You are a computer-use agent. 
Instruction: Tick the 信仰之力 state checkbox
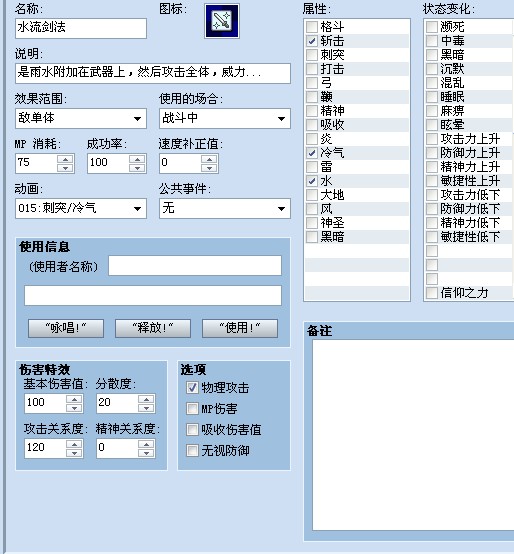point(432,293)
